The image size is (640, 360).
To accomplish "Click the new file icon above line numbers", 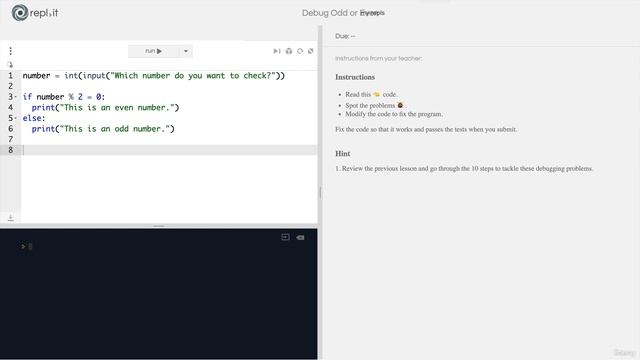I will coord(10,64).
